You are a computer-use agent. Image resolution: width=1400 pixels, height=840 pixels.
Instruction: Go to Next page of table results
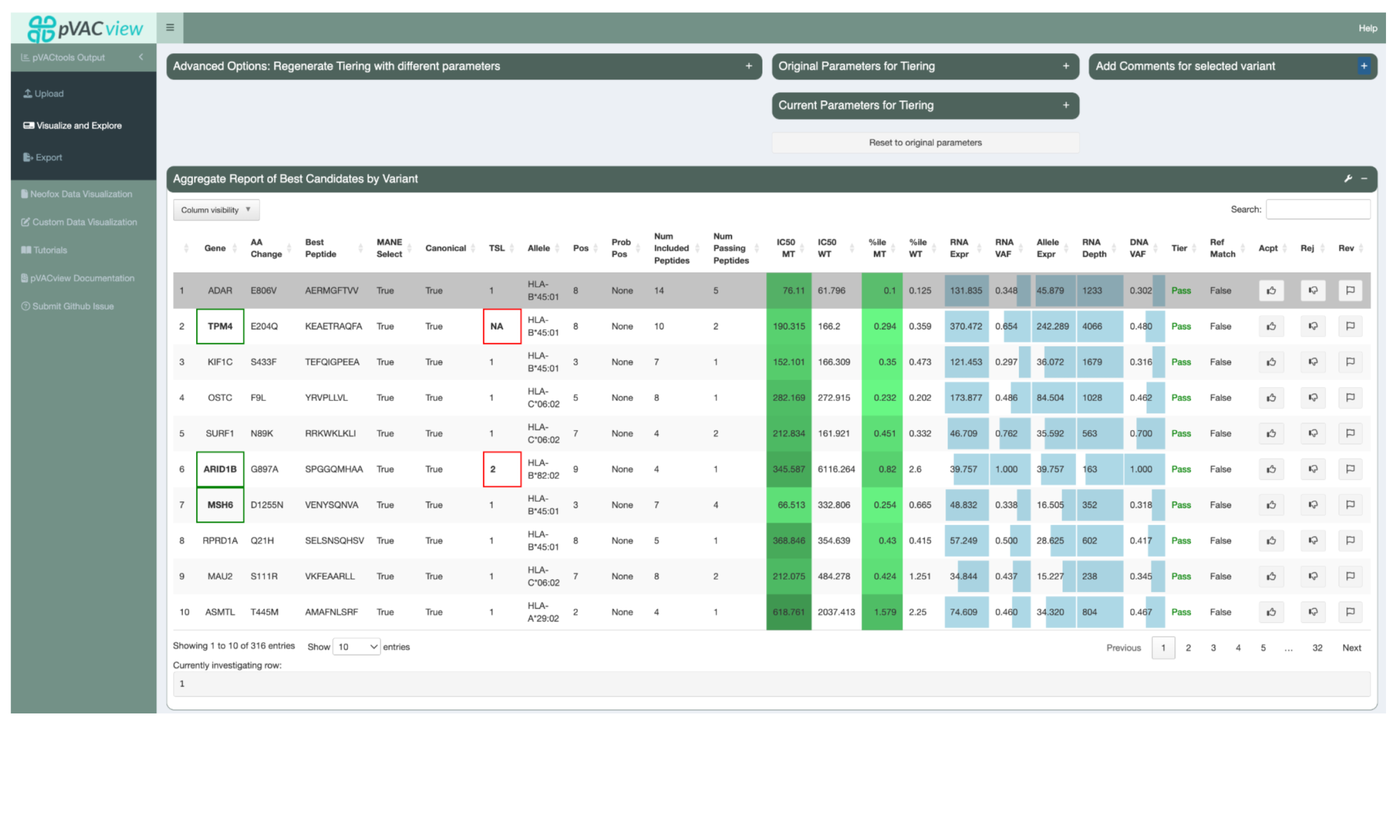click(1351, 647)
